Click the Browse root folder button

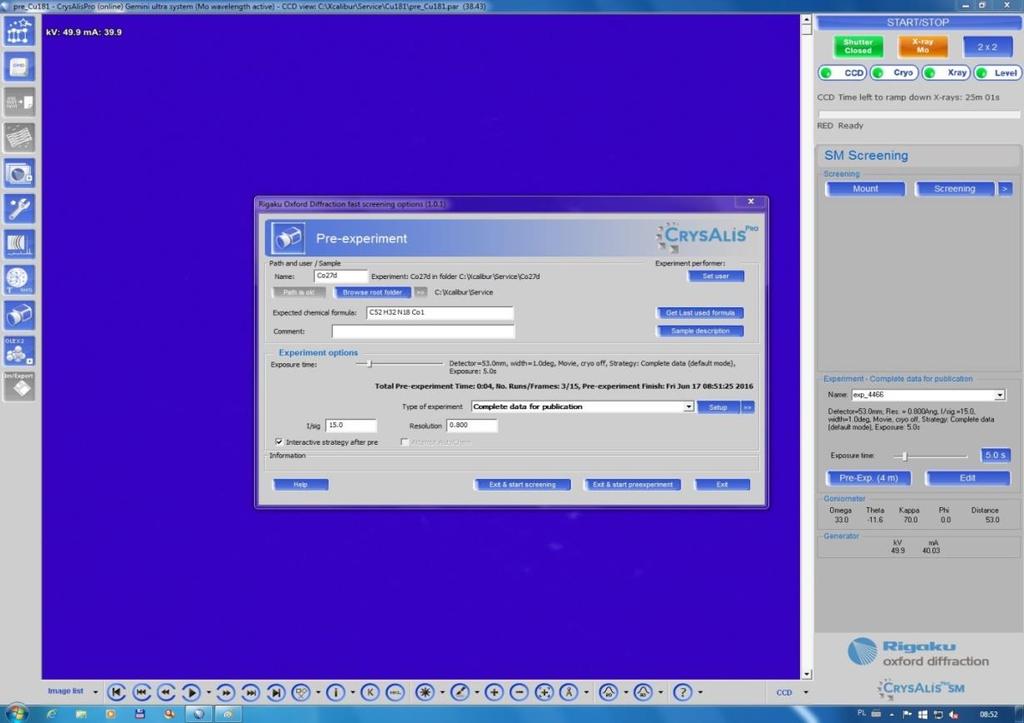click(x=372, y=293)
